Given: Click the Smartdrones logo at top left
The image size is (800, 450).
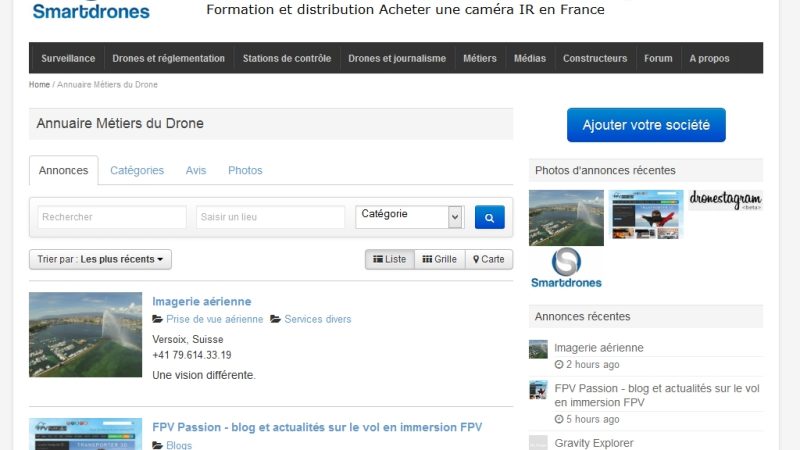Looking at the screenshot, I should [91, 10].
